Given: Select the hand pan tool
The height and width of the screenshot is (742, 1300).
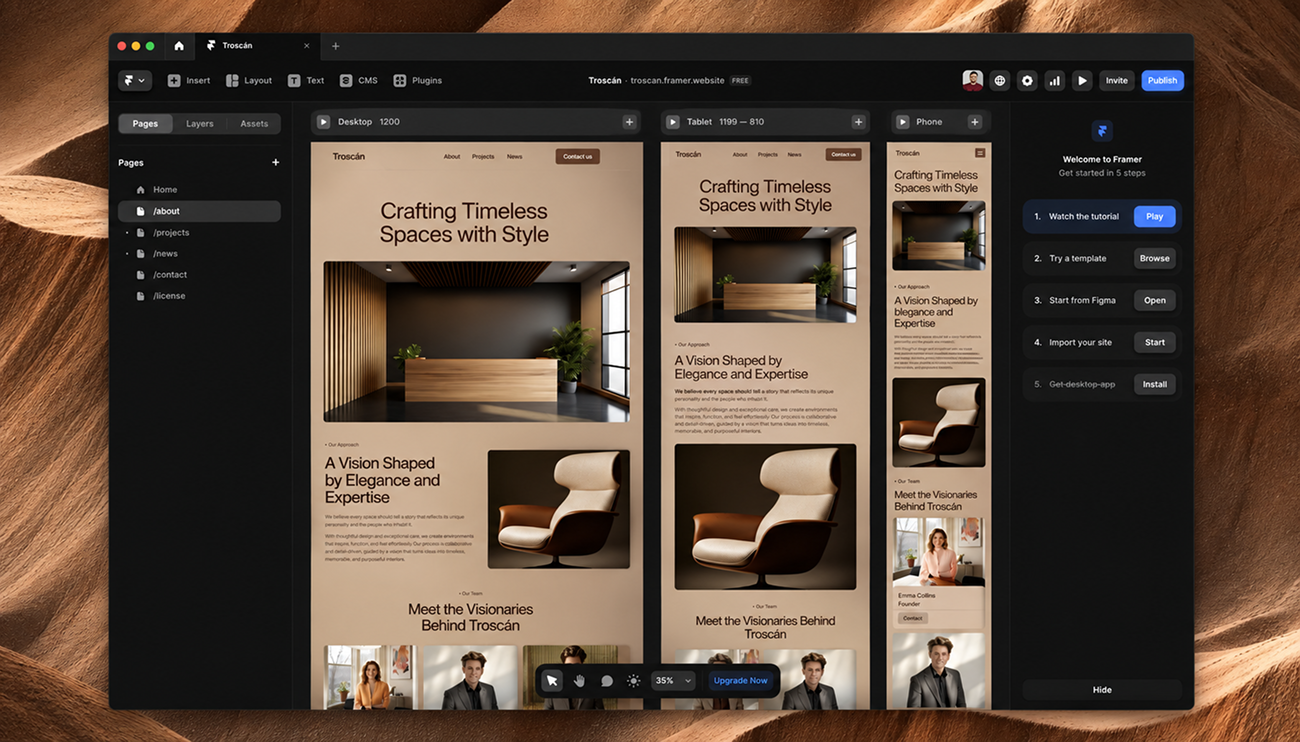Looking at the screenshot, I should tap(579, 681).
